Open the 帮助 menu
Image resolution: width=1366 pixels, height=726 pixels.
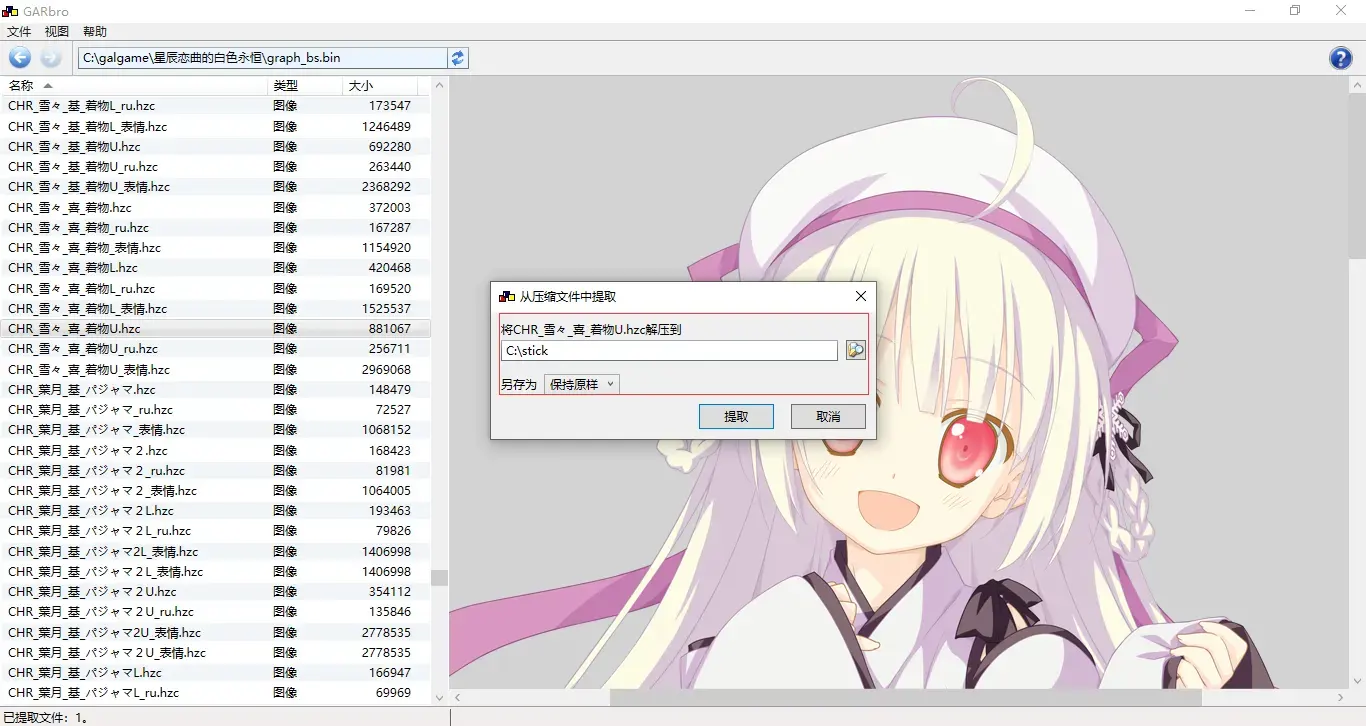click(95, 32)
